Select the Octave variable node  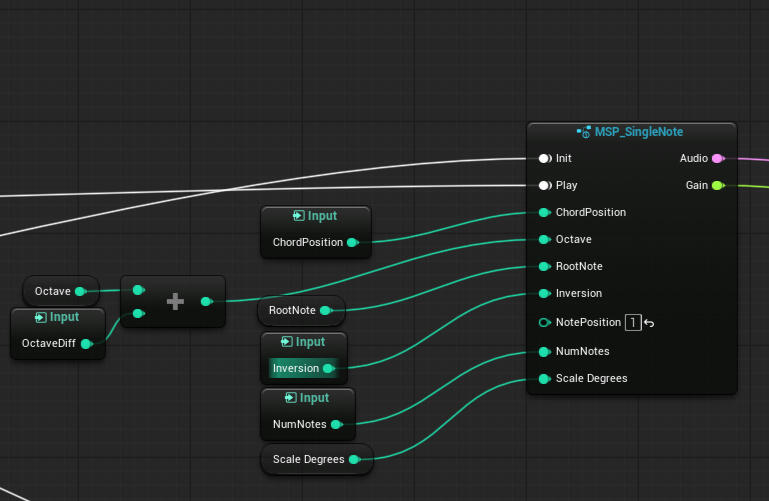(x=53, y=291)
